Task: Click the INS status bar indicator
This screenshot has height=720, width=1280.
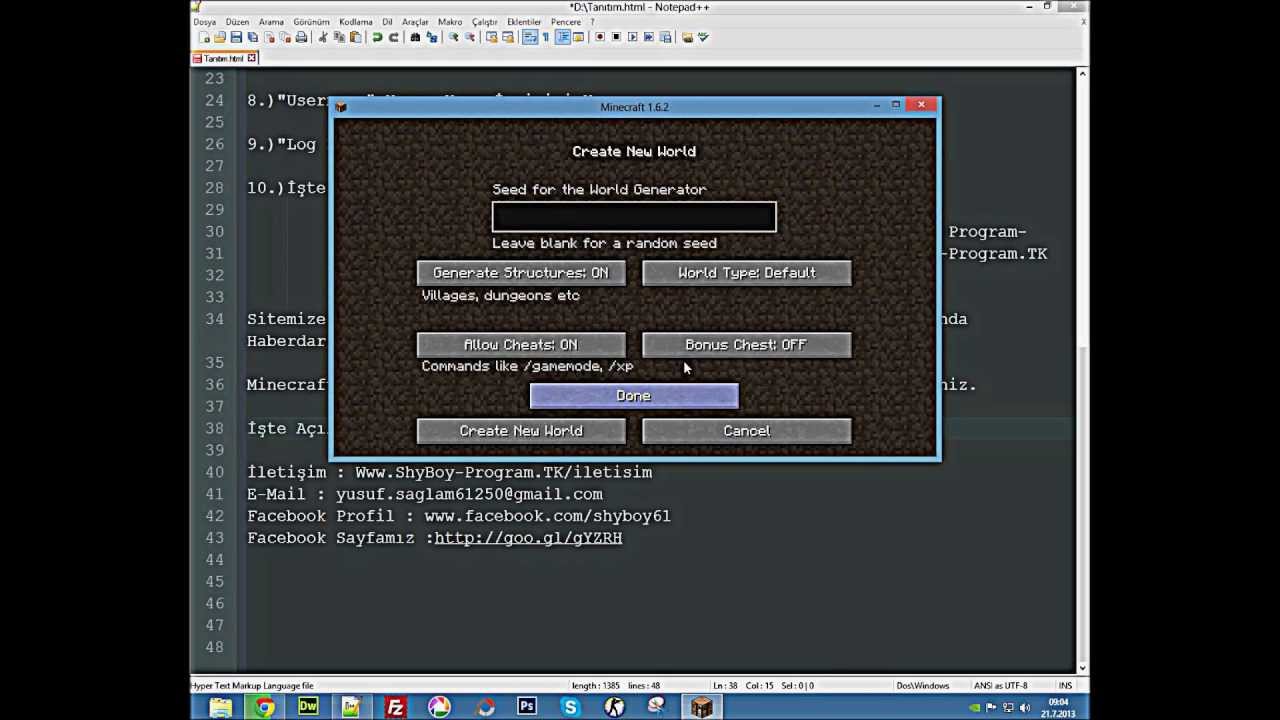Action: pyautogui.click(x=1066, y=686)
